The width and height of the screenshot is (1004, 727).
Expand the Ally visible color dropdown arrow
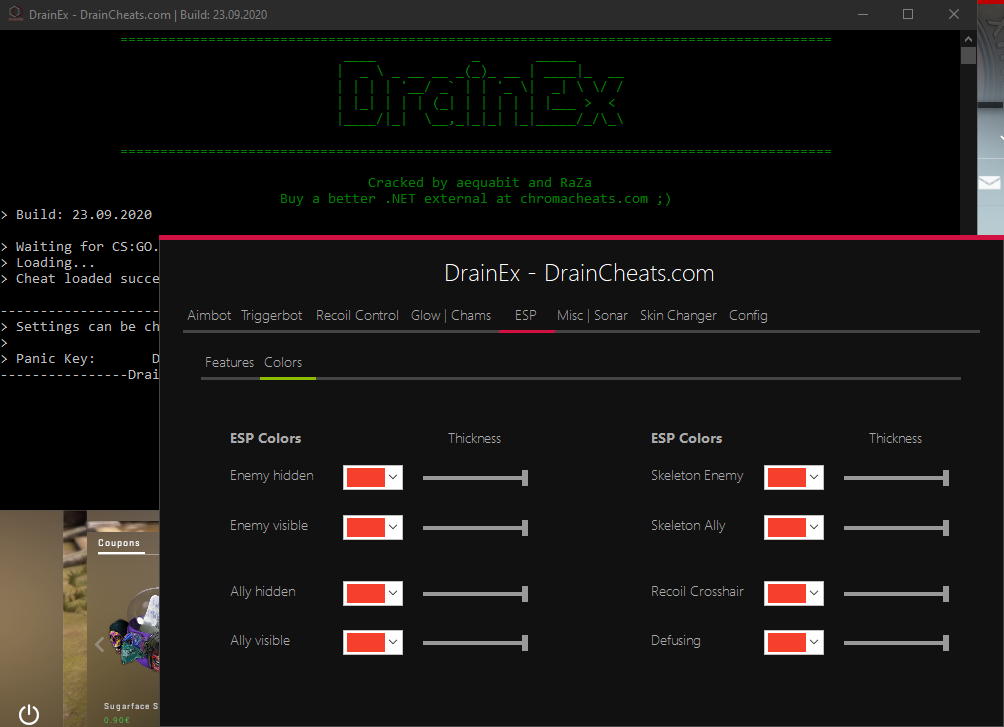pos(393,642)
